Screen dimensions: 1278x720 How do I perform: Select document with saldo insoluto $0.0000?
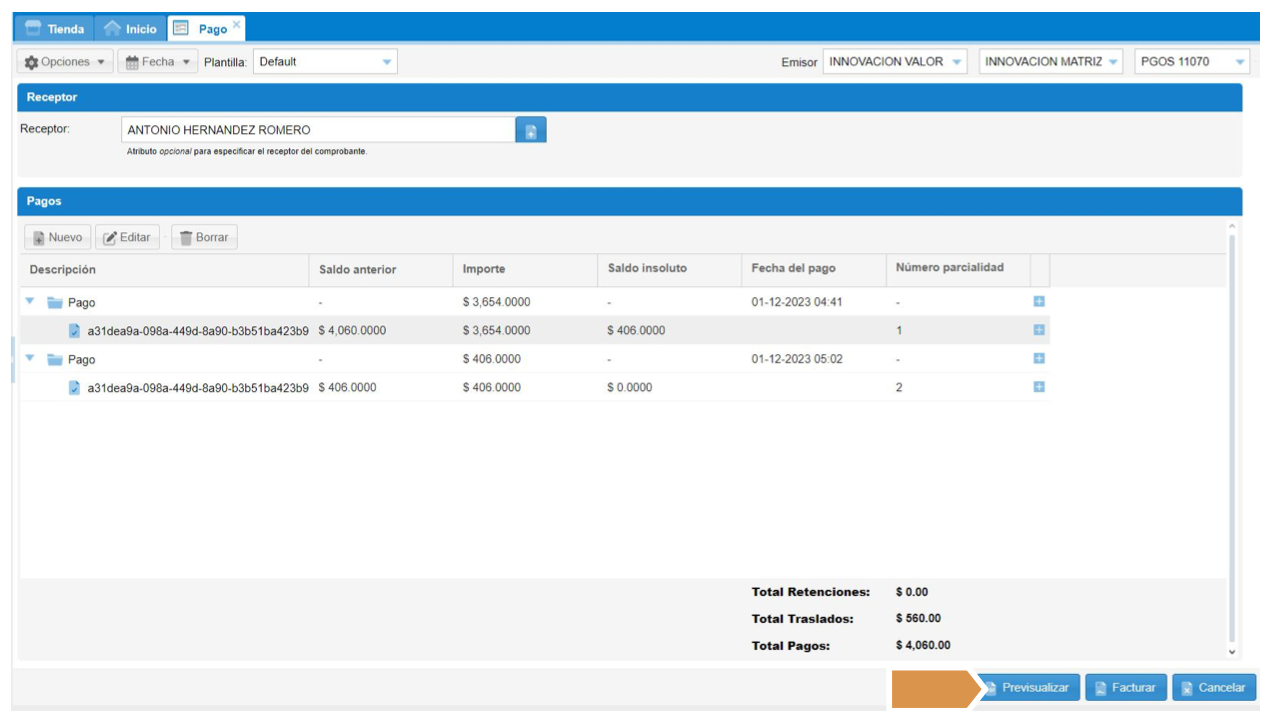coord(197,388)
